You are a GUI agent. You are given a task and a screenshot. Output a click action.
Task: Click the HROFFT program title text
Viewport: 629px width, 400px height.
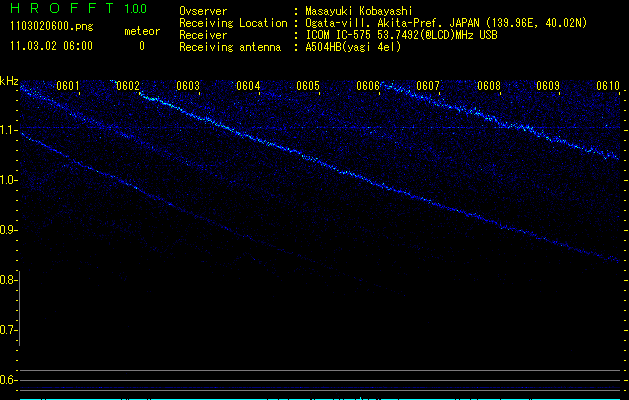tap(62, 8)
